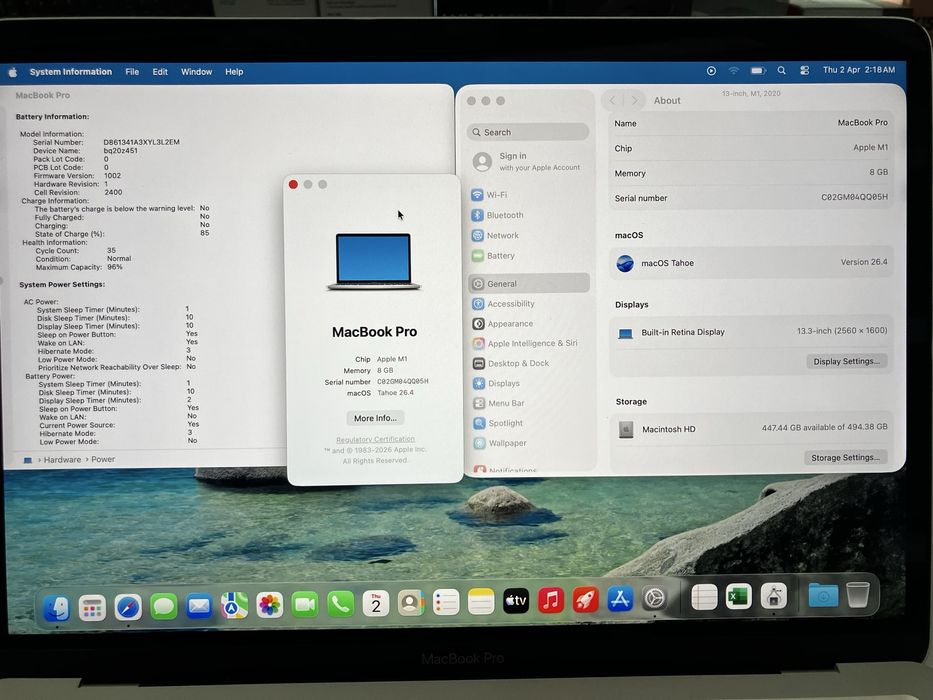Image resolution: width=933 pixels, height=700 pixels.
Task: Open Finder from the Dock
Action: (57, 607)
